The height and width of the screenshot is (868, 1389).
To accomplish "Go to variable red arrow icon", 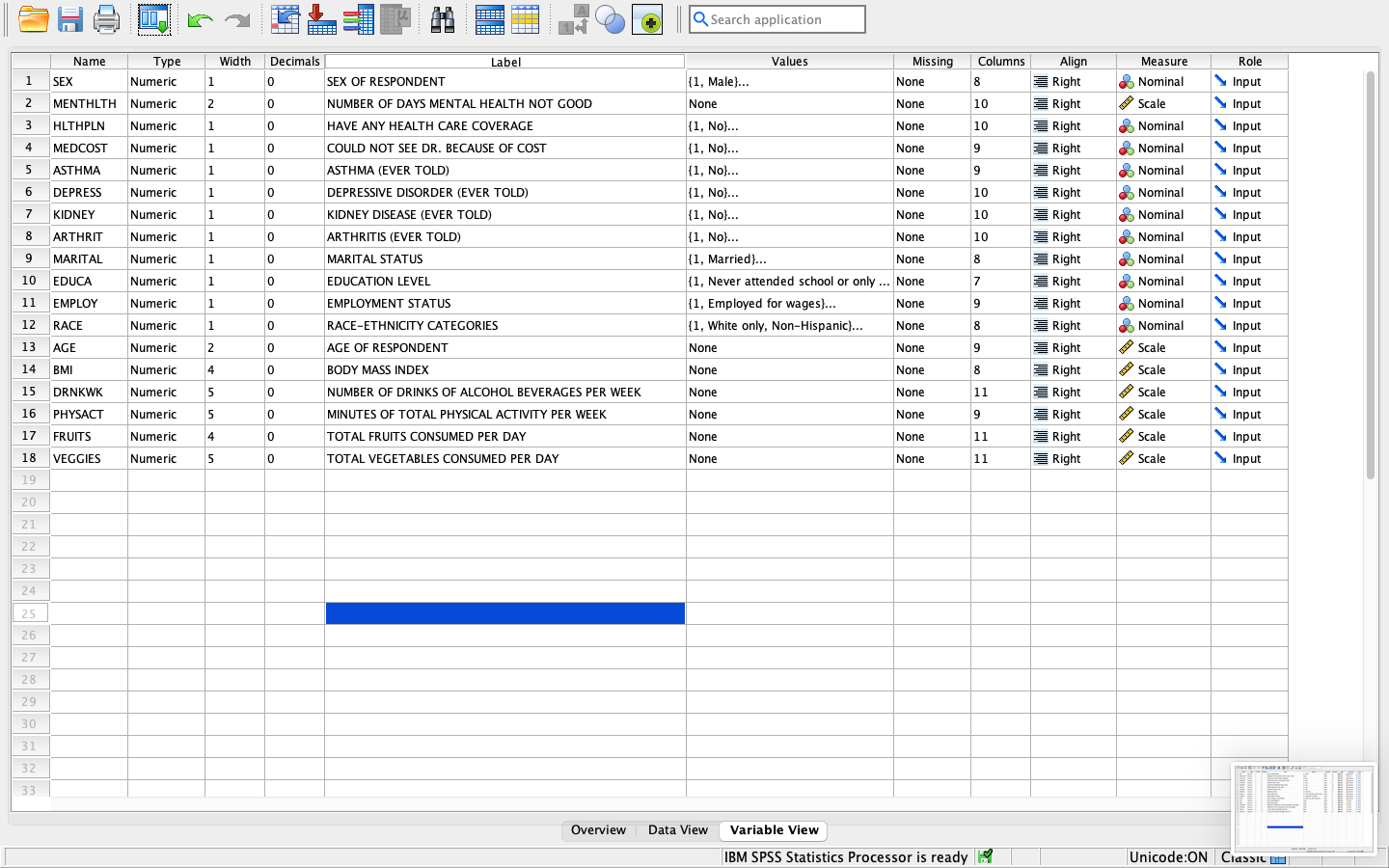I will tap(321, 19).
